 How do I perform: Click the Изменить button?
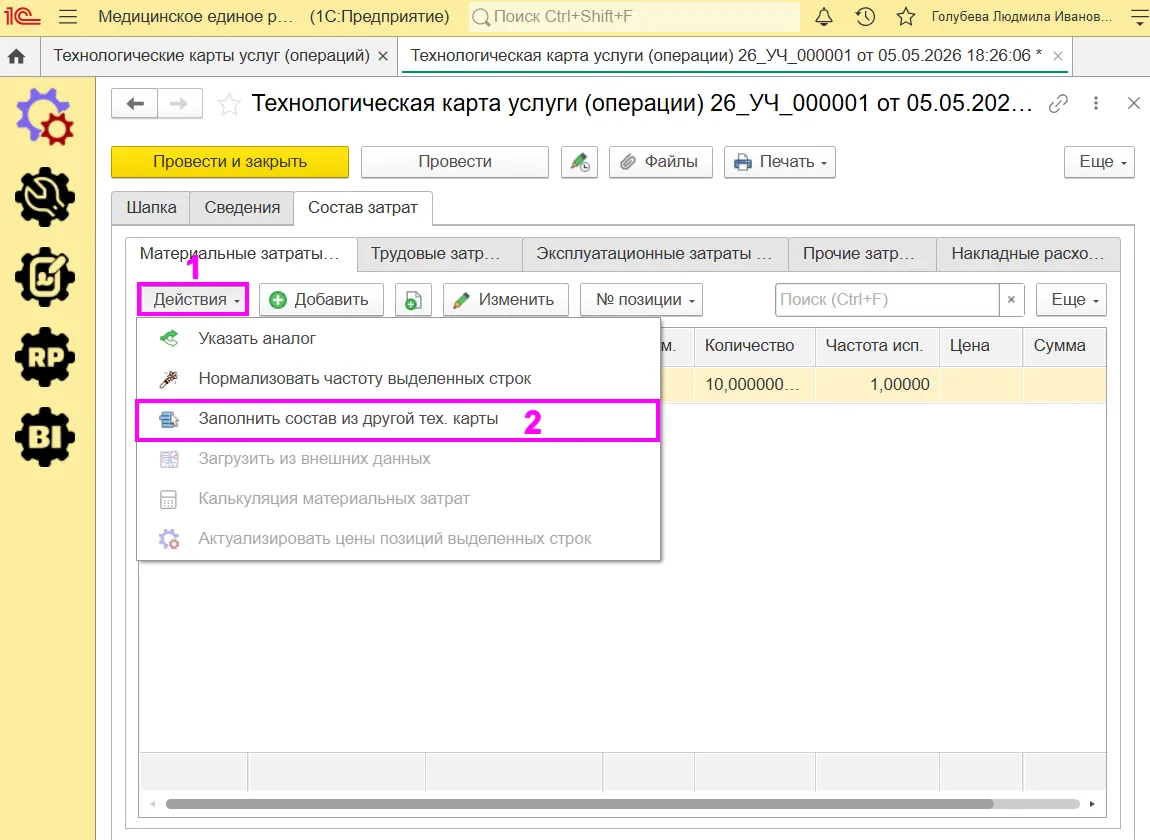506,300
